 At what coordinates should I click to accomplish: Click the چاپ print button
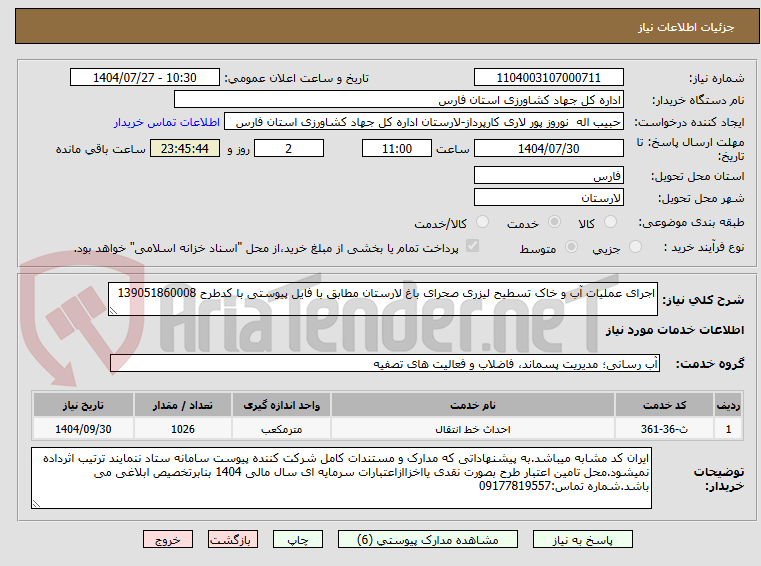click(x=298, y=540)
